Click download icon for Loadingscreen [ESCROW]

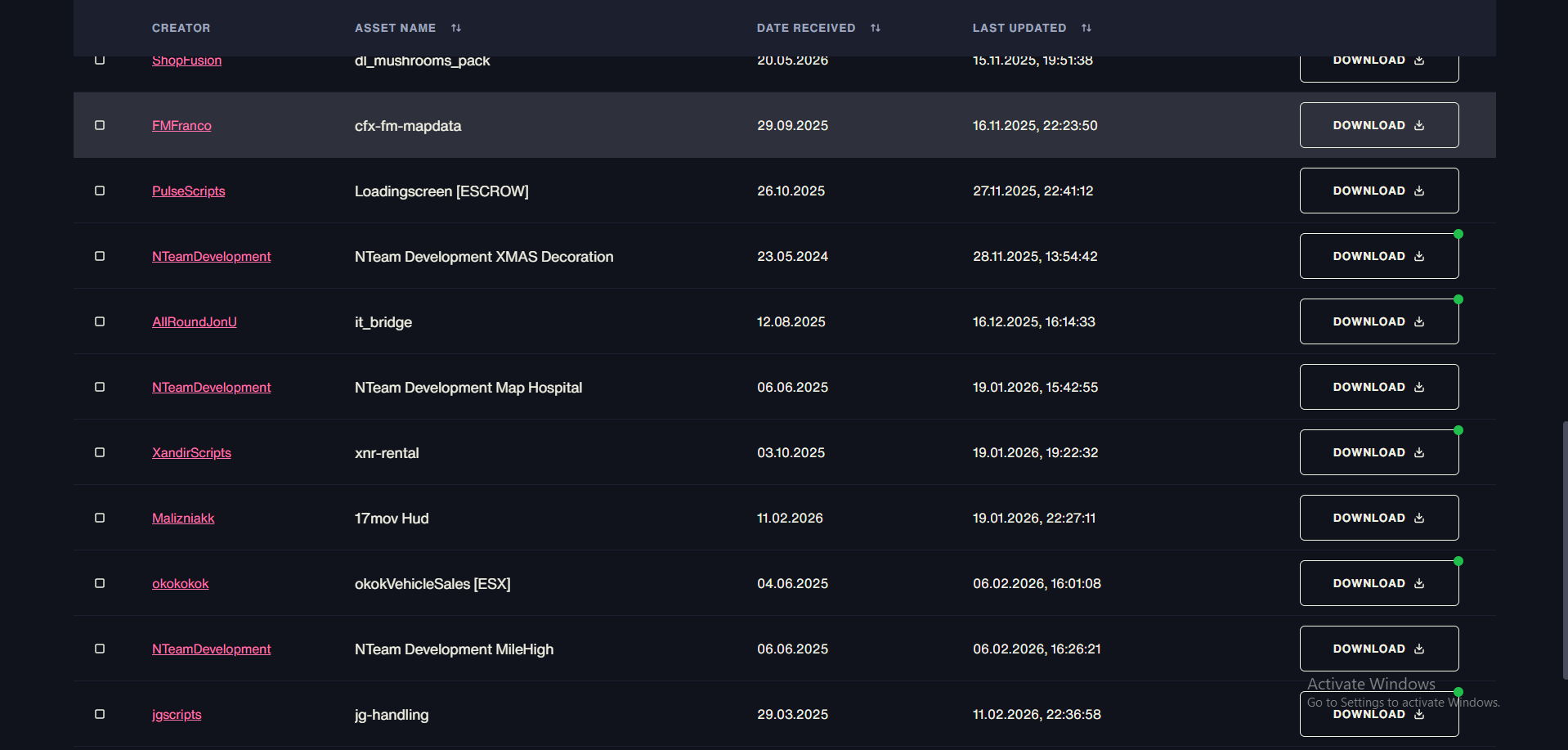pos(1419,191)
